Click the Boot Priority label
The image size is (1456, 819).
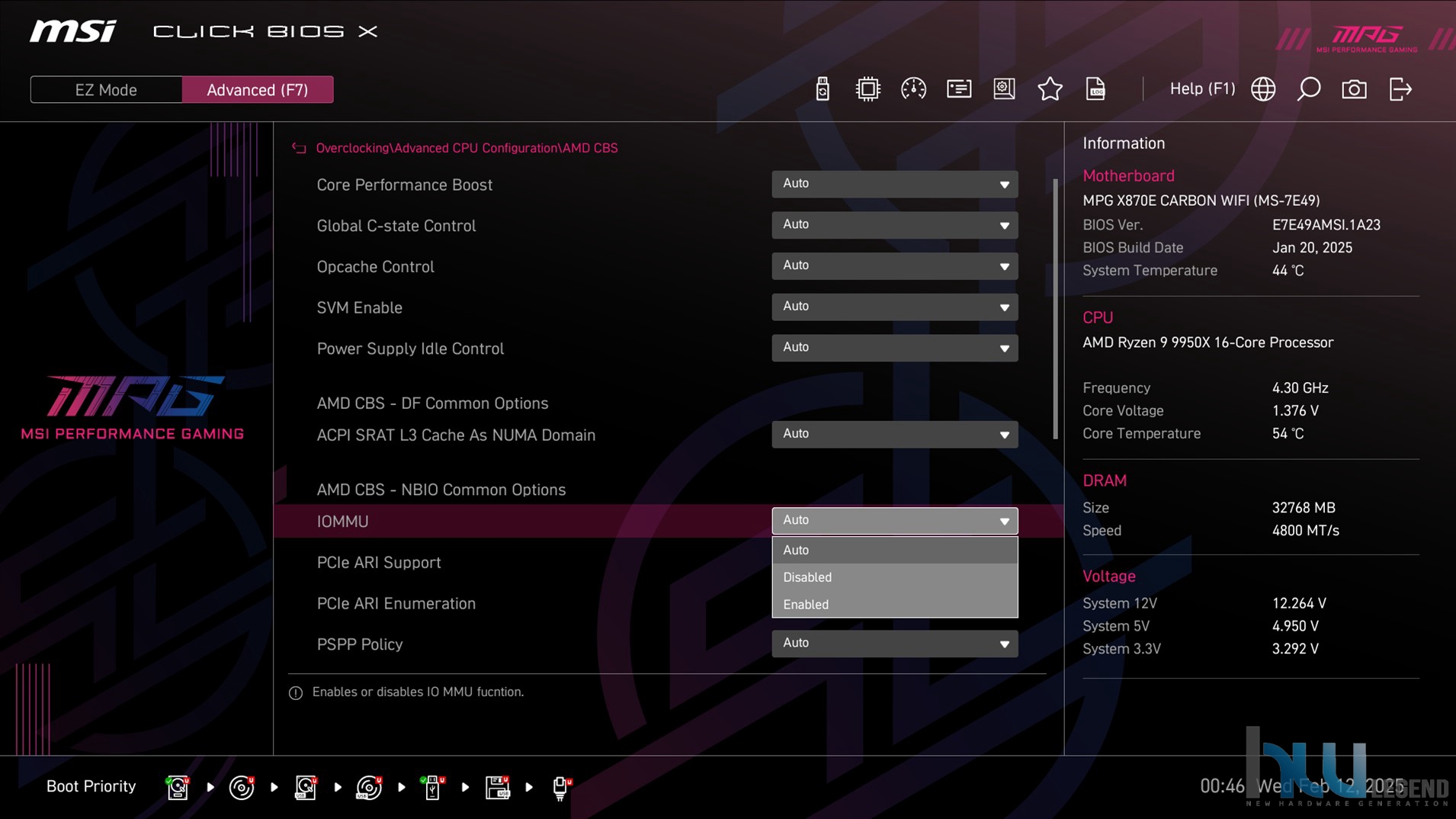(91, 786)
